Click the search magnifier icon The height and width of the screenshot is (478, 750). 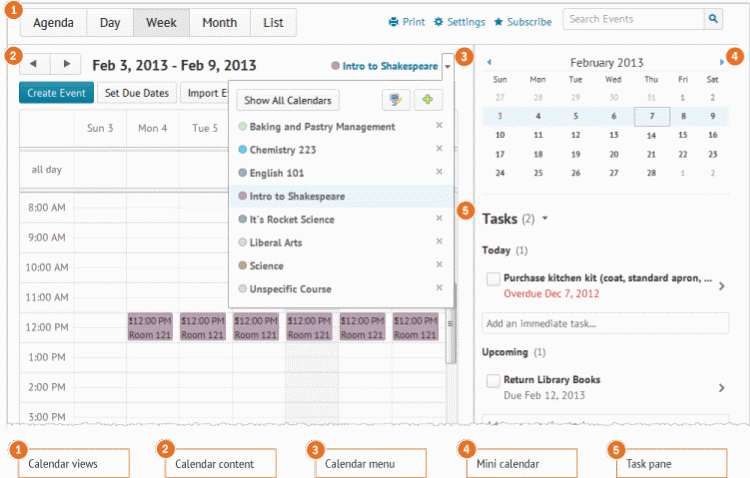pos(713,19)
